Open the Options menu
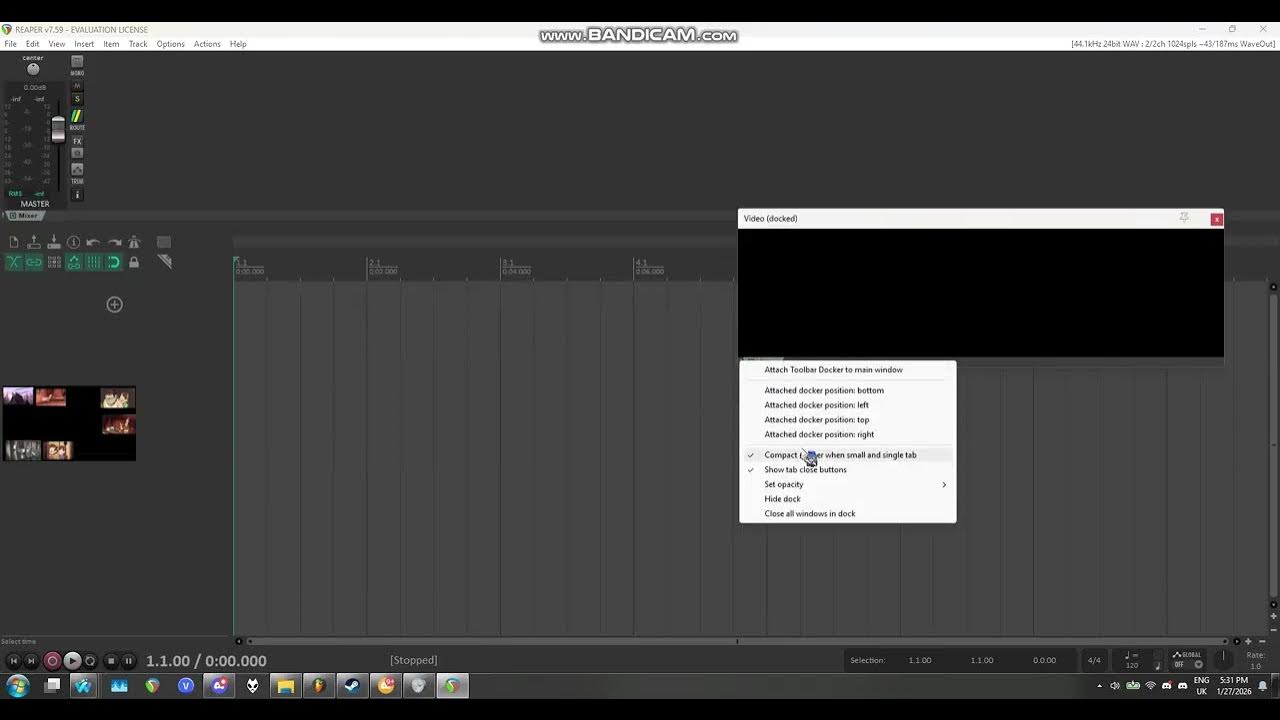Image resolution: width=1280 pixels, height=720 pixels. 170,44
